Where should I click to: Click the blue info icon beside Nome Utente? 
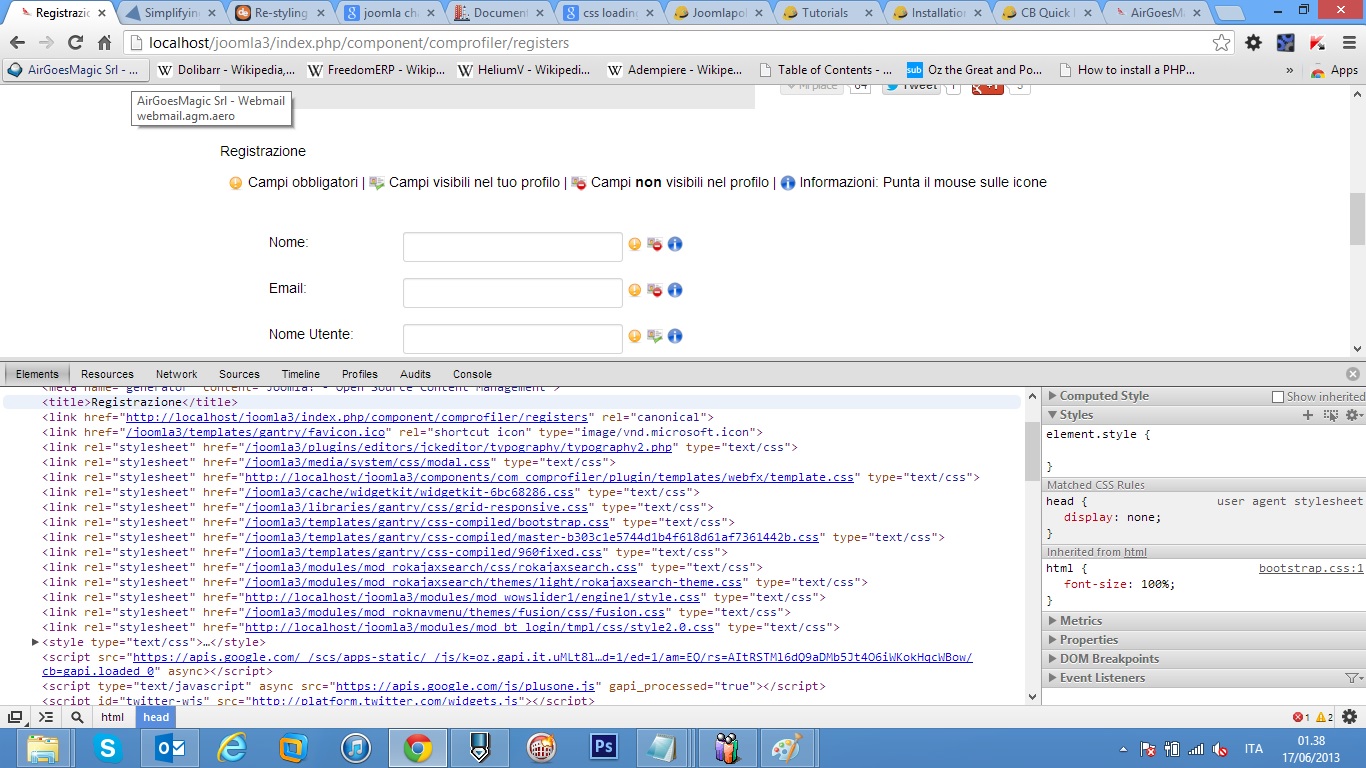675,336
